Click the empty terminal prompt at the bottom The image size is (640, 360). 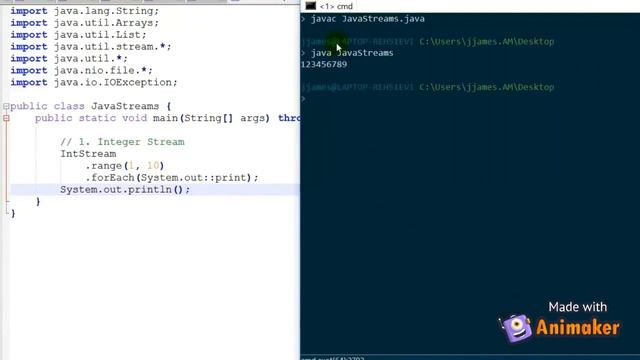coord(303,99)
